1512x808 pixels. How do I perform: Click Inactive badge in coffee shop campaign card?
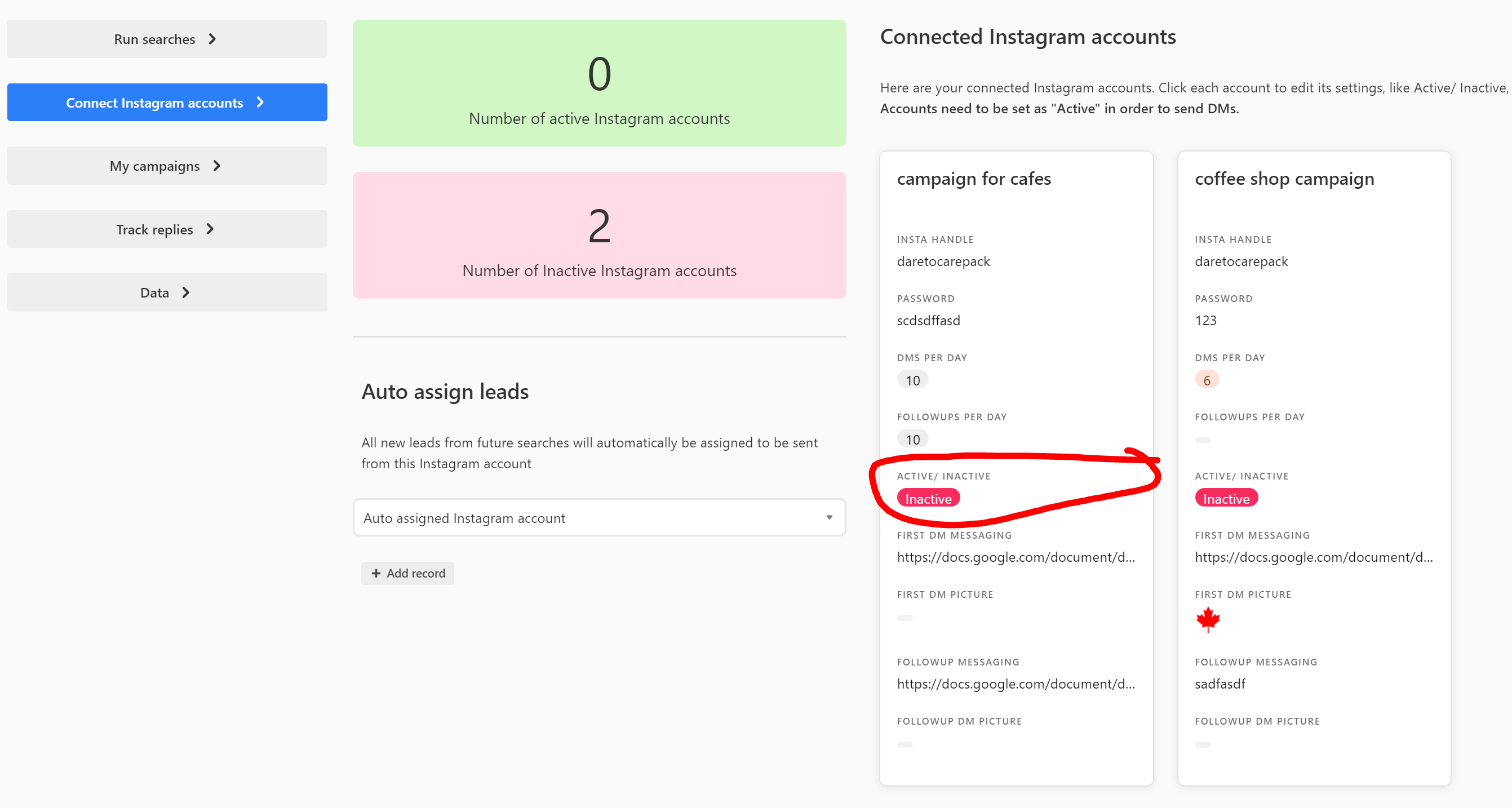pyautogui.click(x=1226, y=499)
